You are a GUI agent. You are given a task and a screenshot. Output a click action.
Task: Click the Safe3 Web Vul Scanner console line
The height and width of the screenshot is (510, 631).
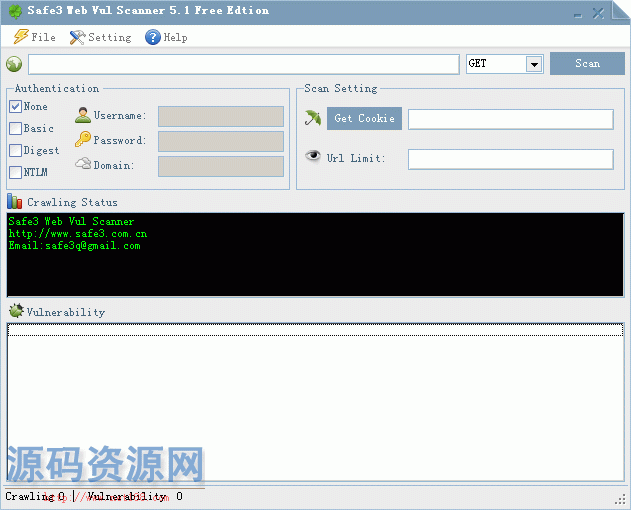pyautogui.click(x=71, y=221)
